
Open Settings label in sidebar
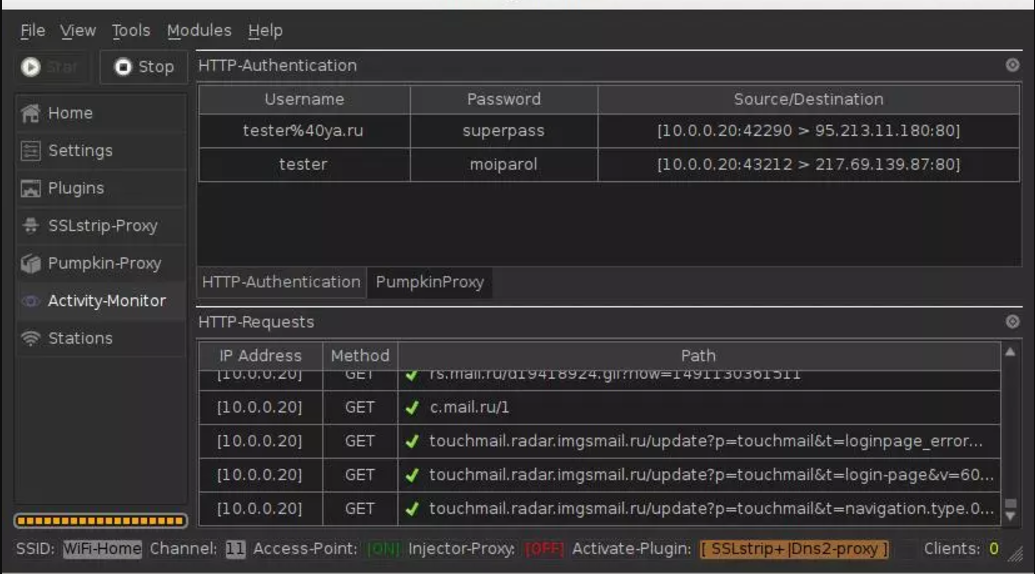80,150
